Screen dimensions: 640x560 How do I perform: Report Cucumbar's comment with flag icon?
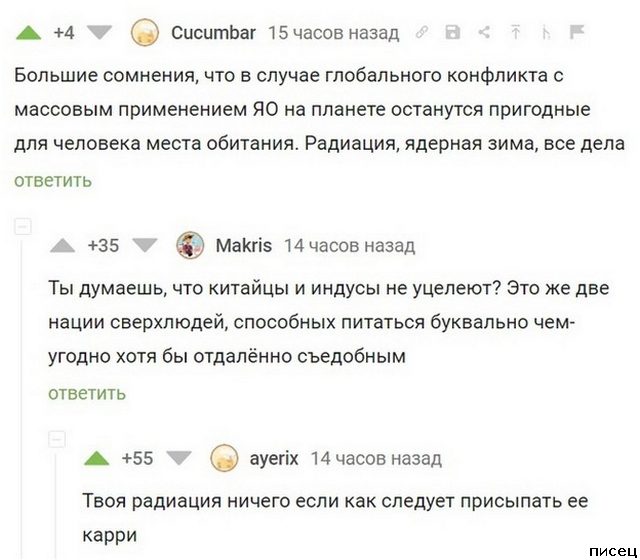click(x=577, y=33)
